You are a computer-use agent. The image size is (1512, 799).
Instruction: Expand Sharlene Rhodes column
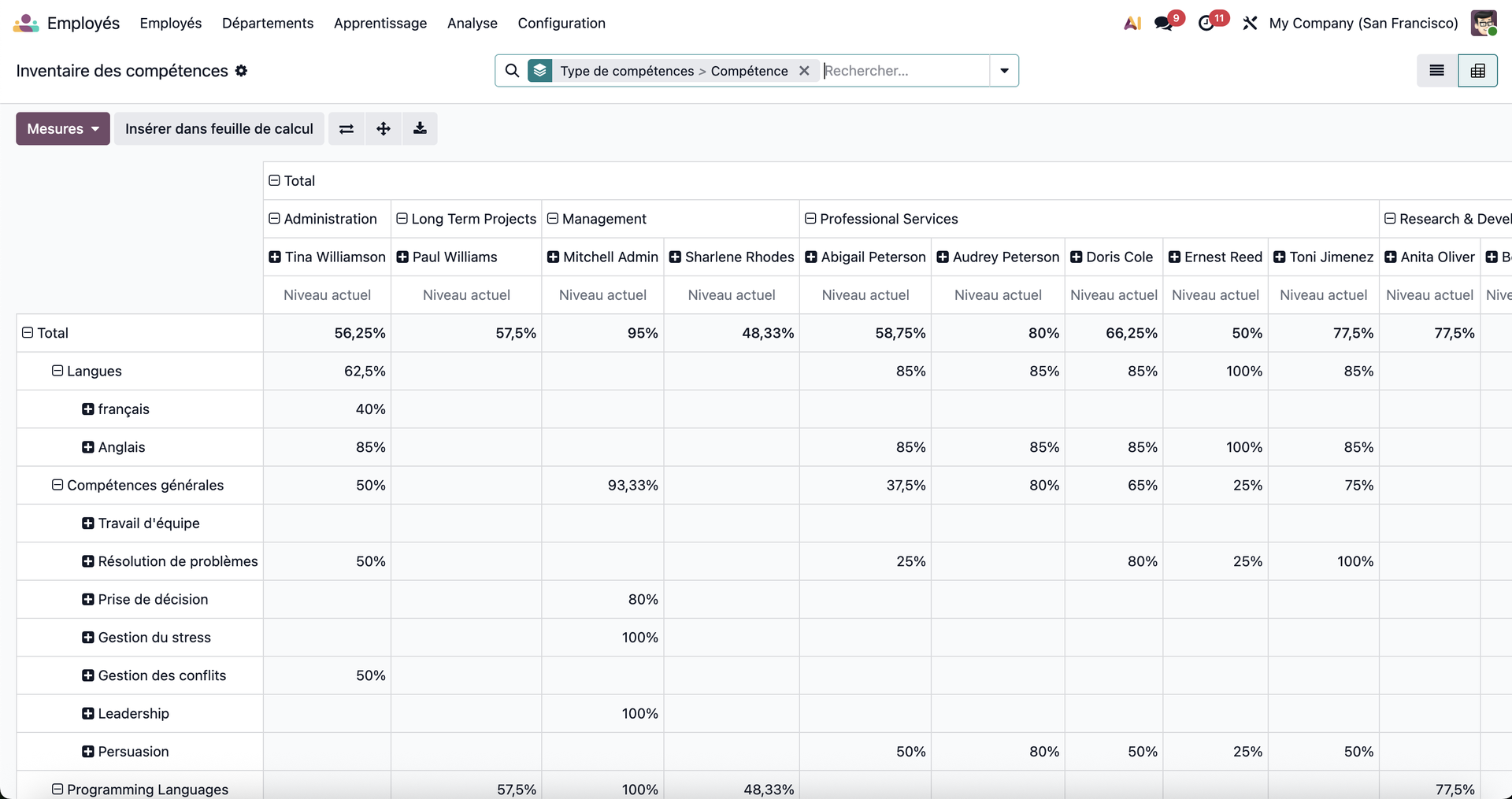675,257
